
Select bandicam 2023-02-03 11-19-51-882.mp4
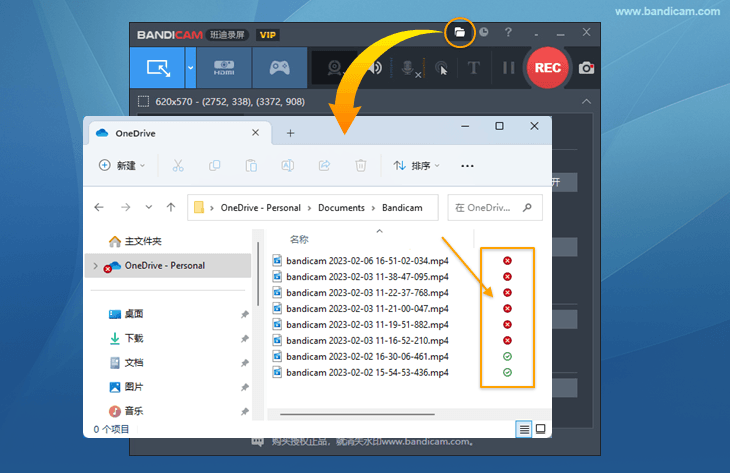click(x=360, y=324)
